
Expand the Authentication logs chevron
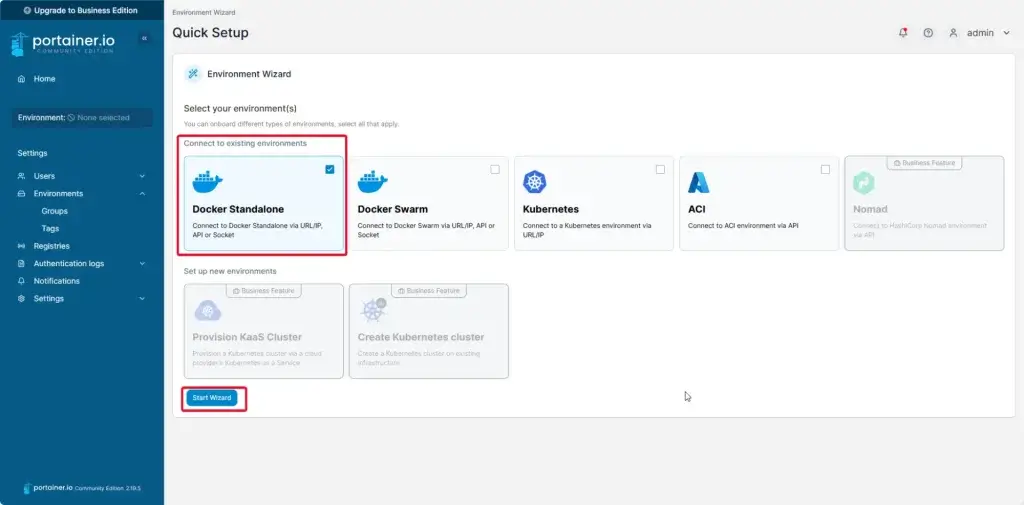(x=142, y=264)
